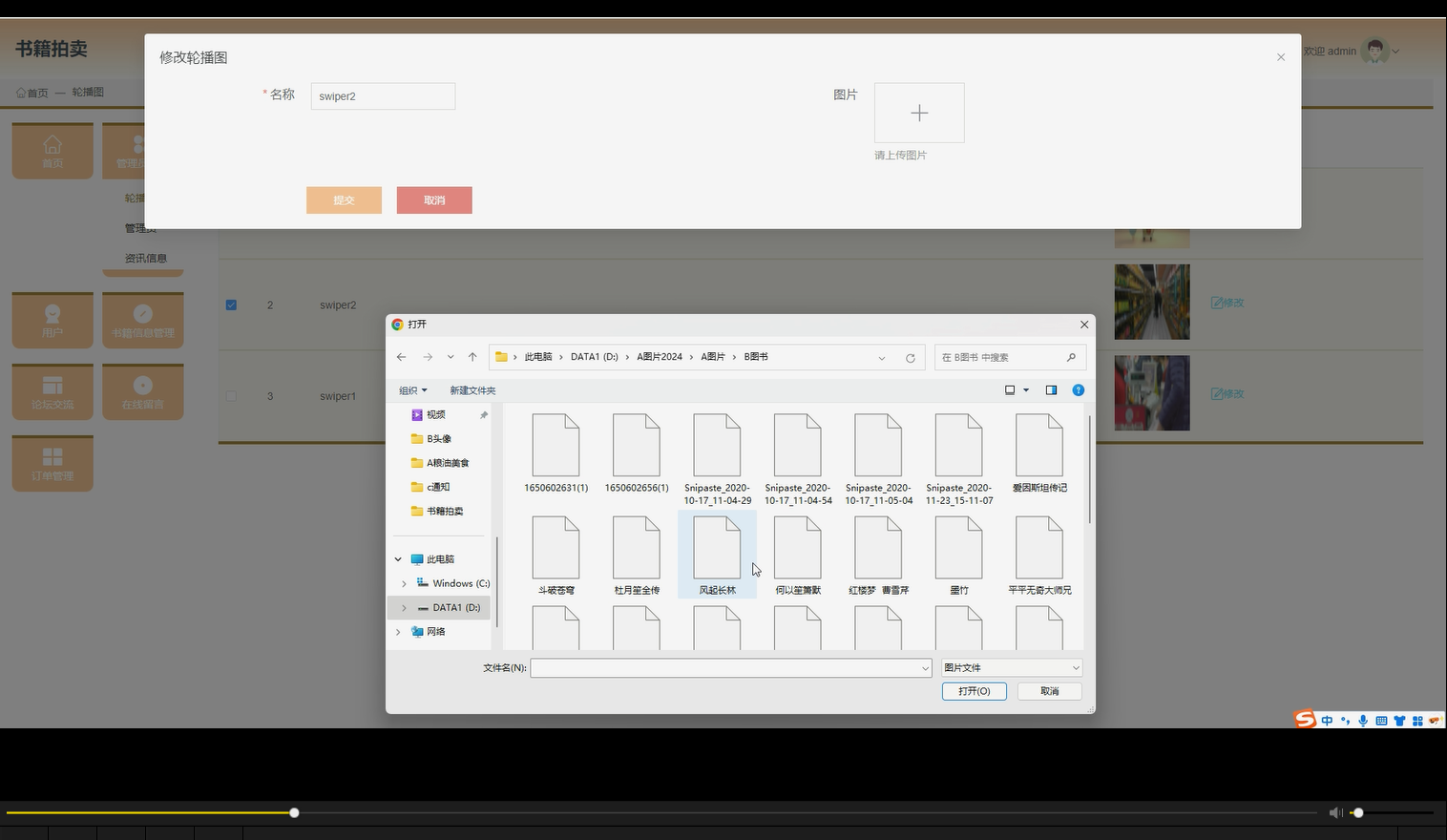
Task: Collapse the 此电脑 tree node
Action: click(x=398, y=559)
